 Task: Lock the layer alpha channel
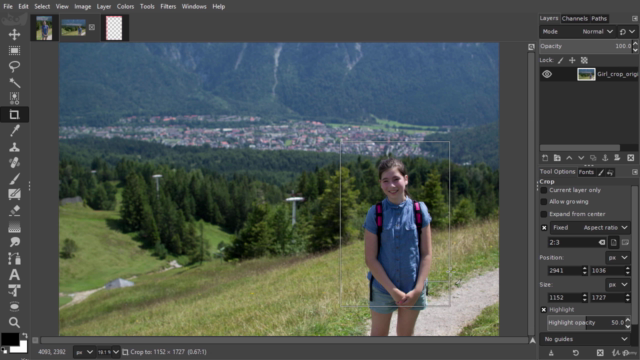pyautogui.click(x=584, y=60)
